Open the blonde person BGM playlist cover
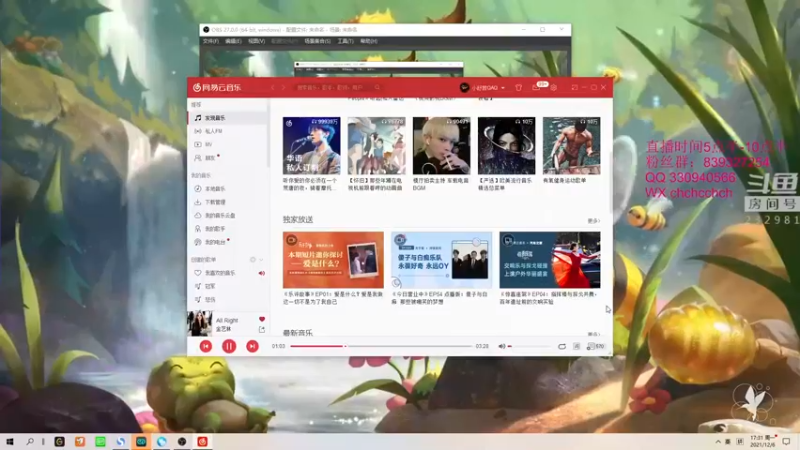Viewport: 800px width, 450px height. (441, 146)
